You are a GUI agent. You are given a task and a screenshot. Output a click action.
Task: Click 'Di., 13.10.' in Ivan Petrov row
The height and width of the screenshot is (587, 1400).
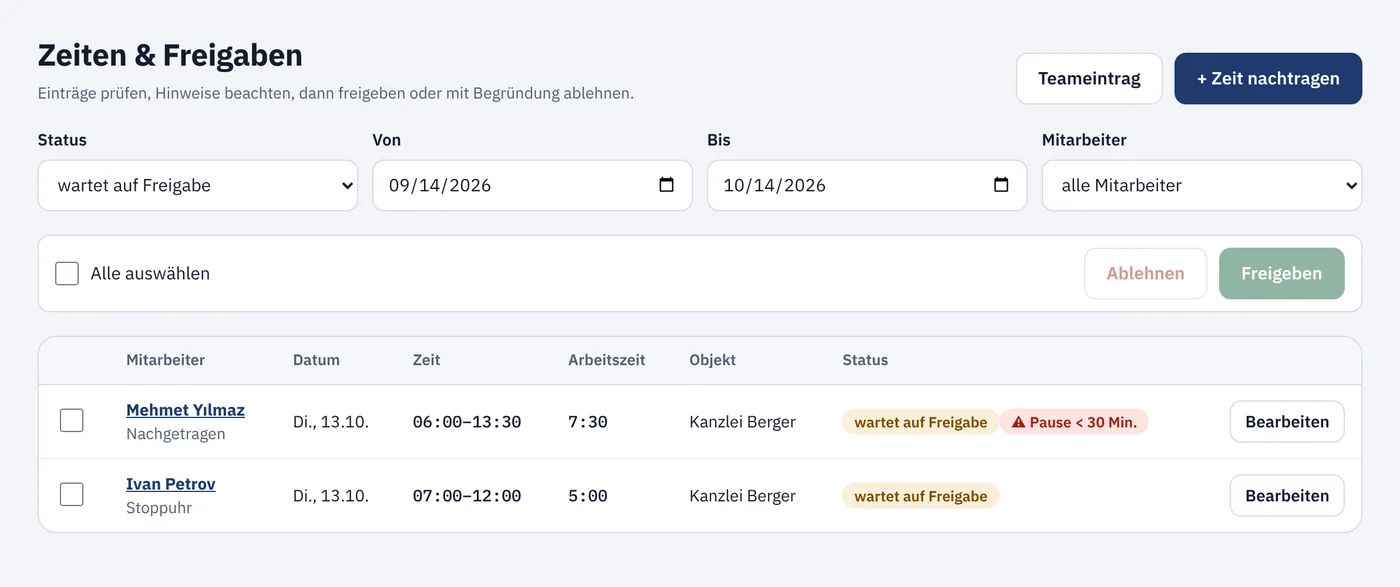pyautogui.click(x=331, y=496)
